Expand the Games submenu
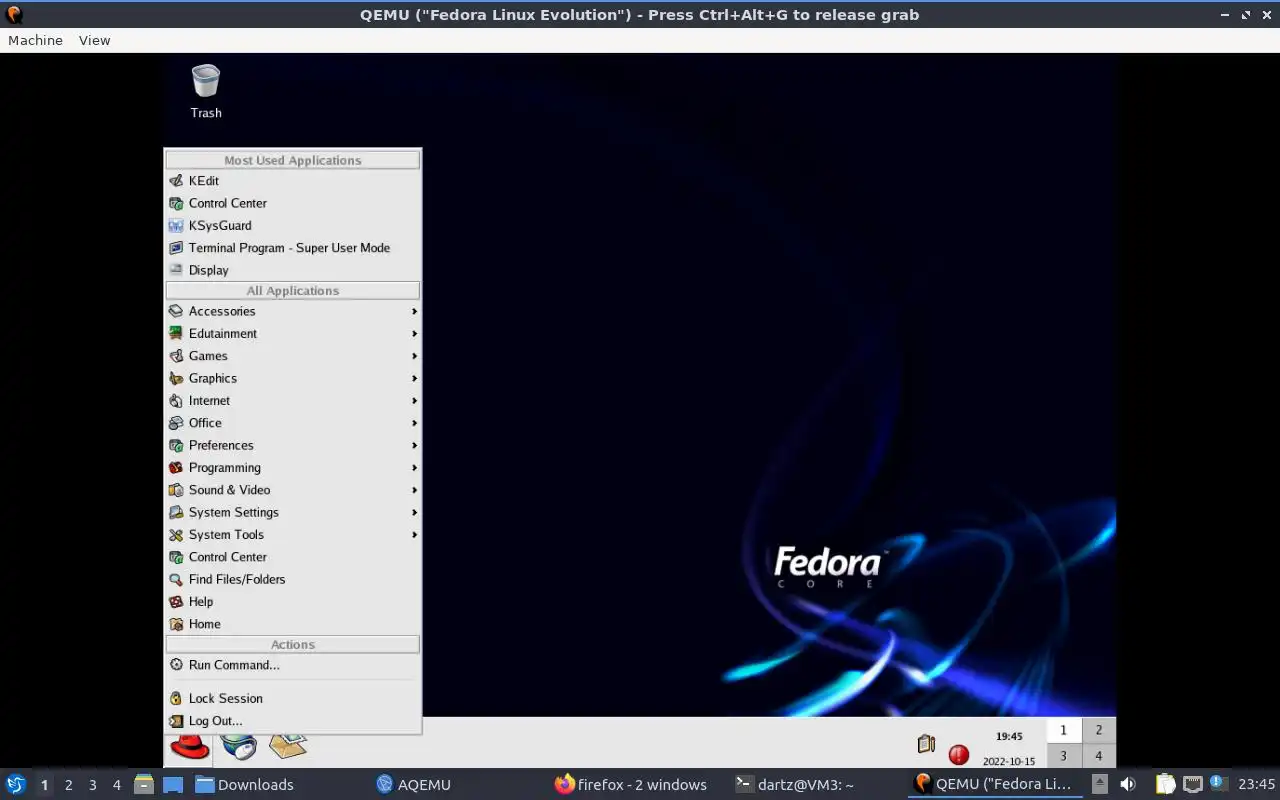This screenshot has width=1280, height=800. tap(292, 356)
